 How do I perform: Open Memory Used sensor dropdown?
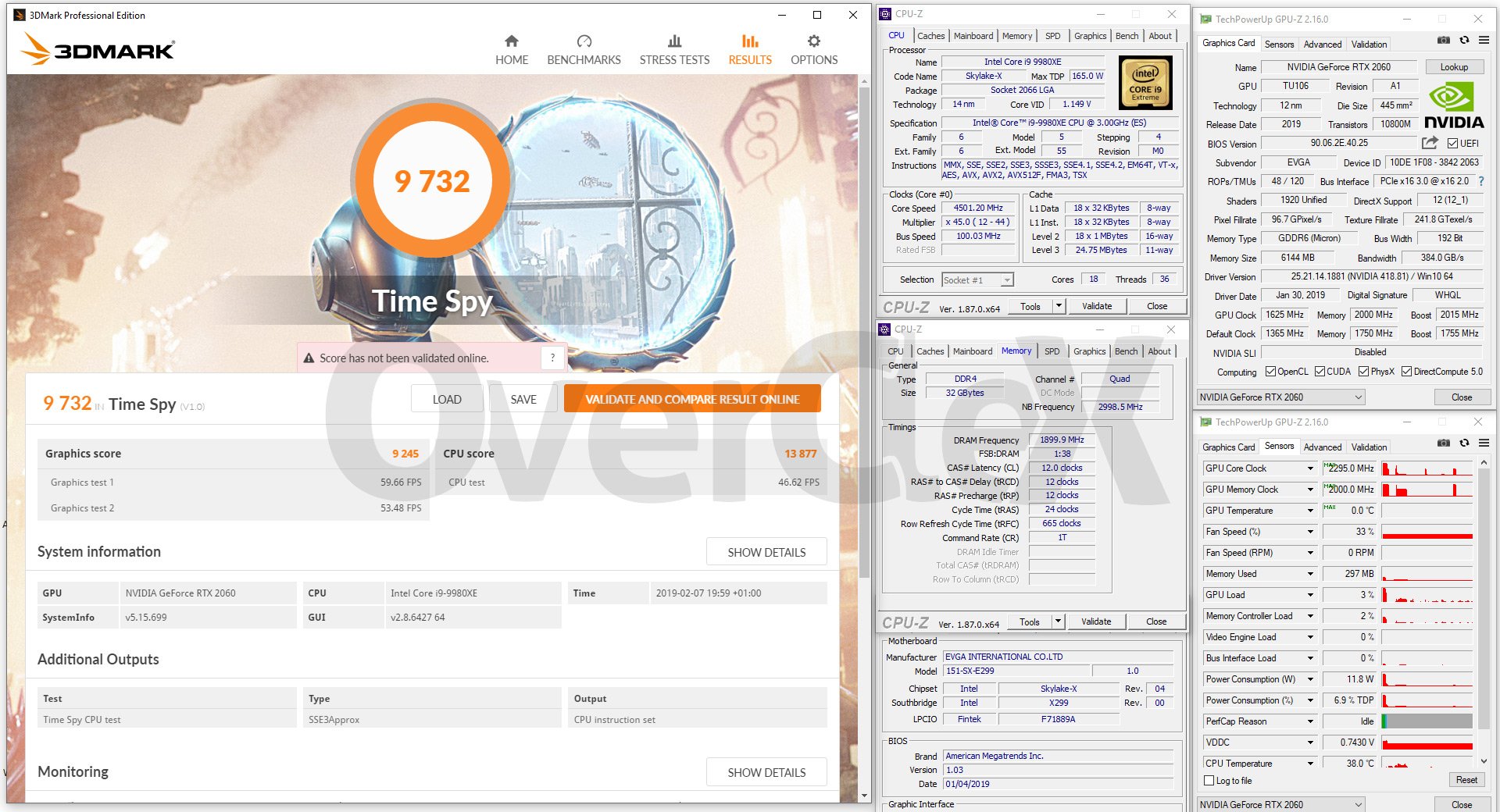(1310, 574)
